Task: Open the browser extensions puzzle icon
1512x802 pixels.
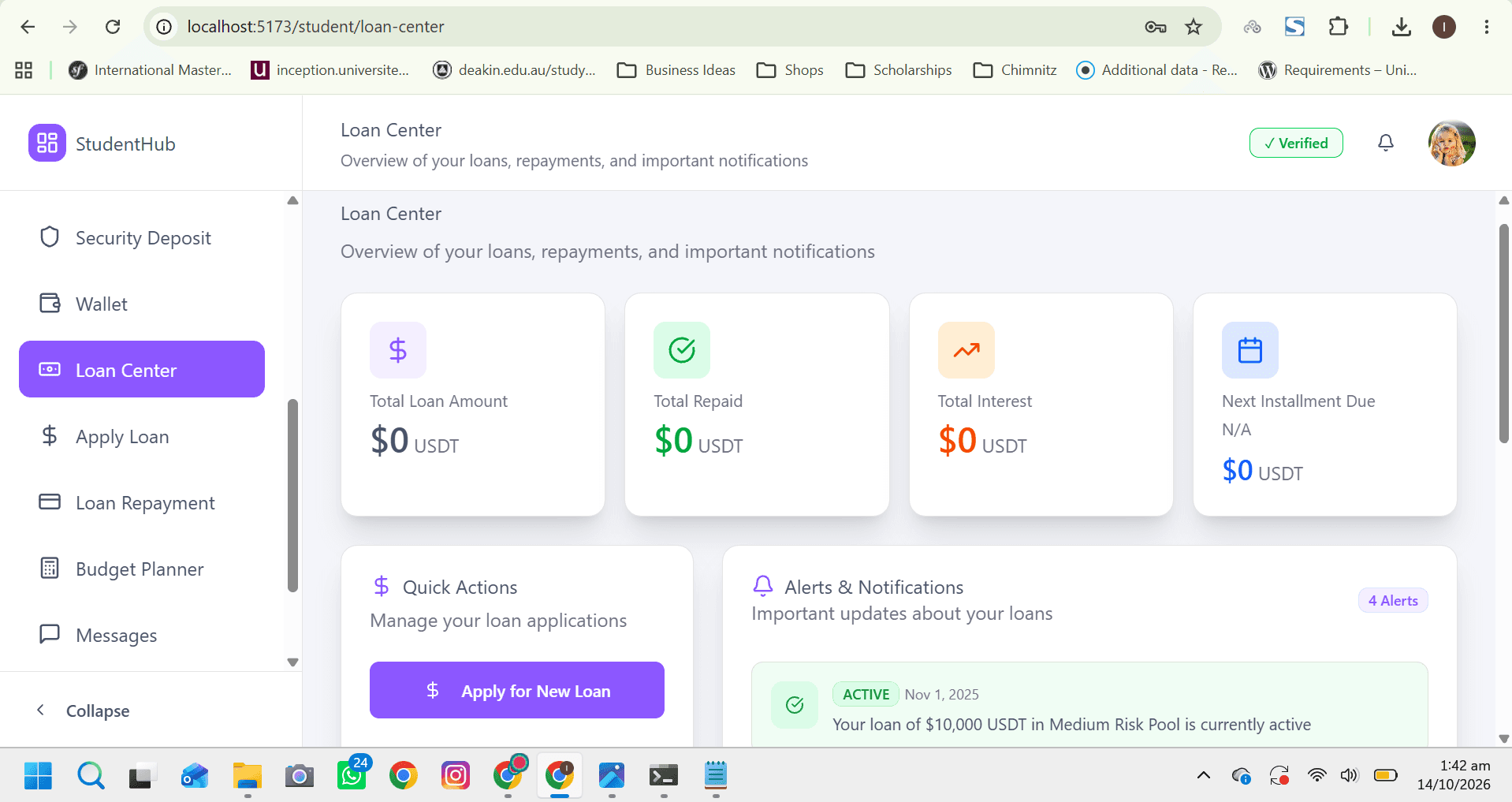Action: tap(1338, 27)
